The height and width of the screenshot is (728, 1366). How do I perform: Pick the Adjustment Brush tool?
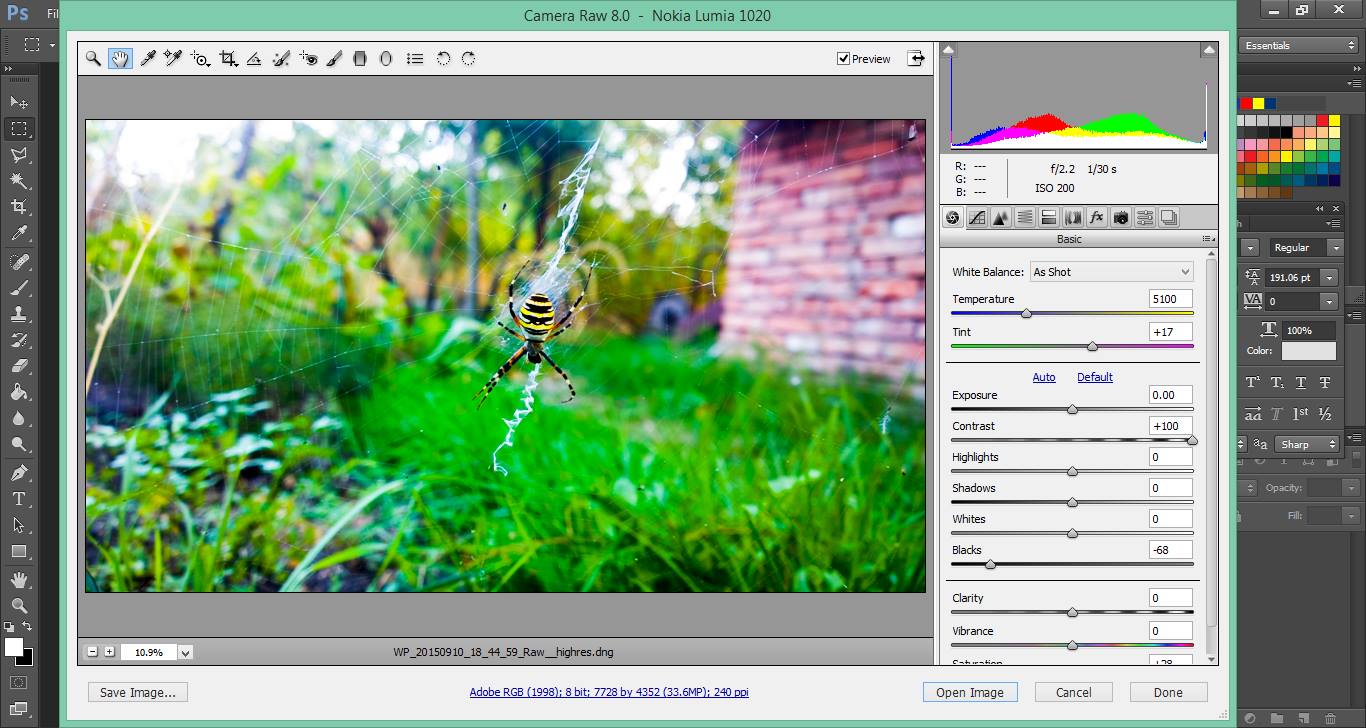pyautogui.click(x=334, y=59)
